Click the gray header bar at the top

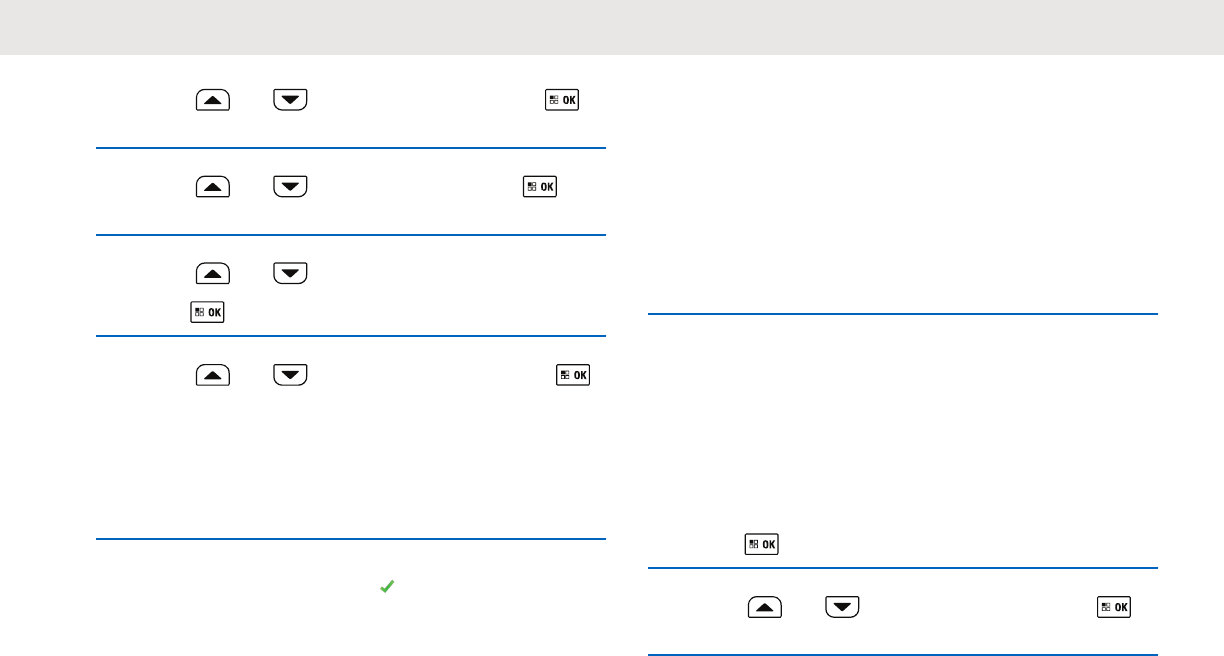[x=612, y=27]
